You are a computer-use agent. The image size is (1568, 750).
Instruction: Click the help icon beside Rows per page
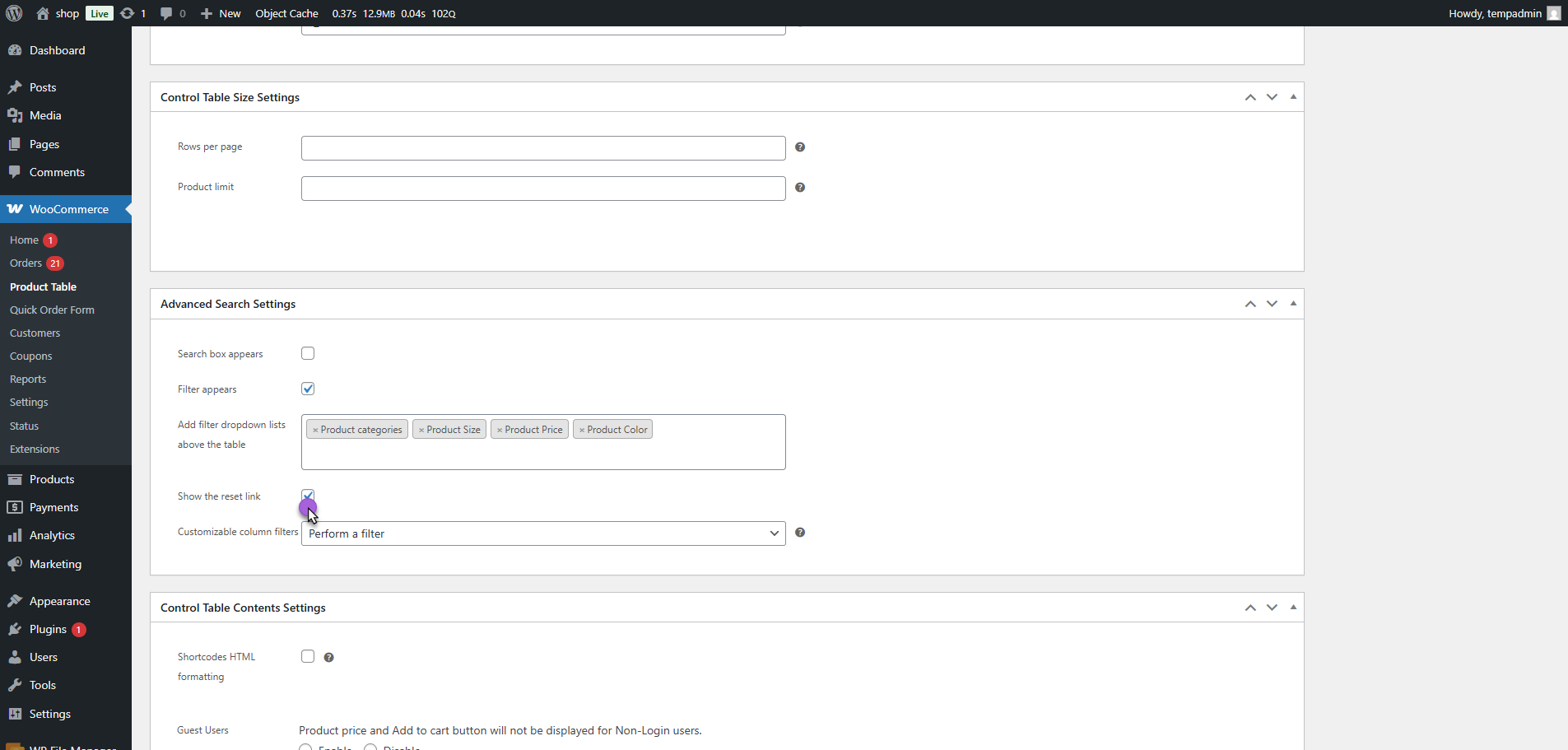coord(800,147)
